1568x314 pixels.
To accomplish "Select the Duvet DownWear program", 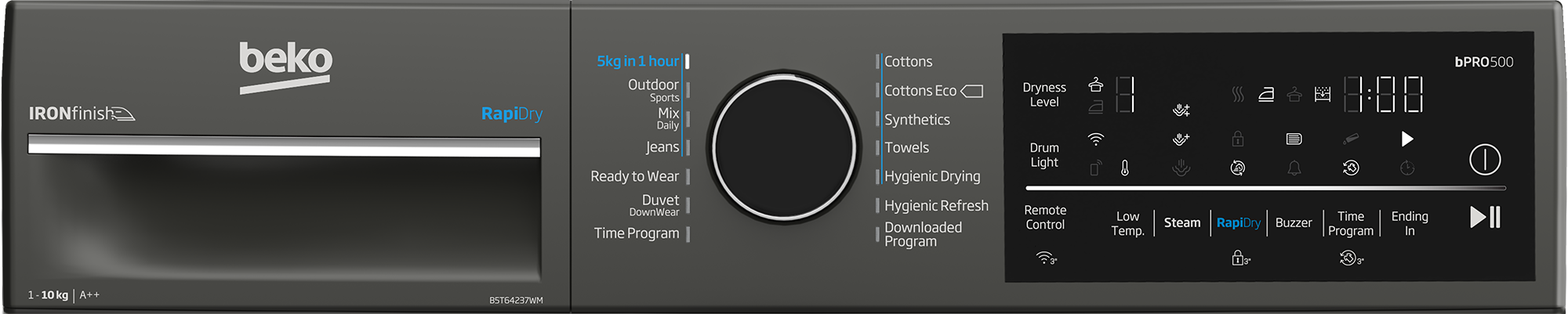I will point(654,205).
